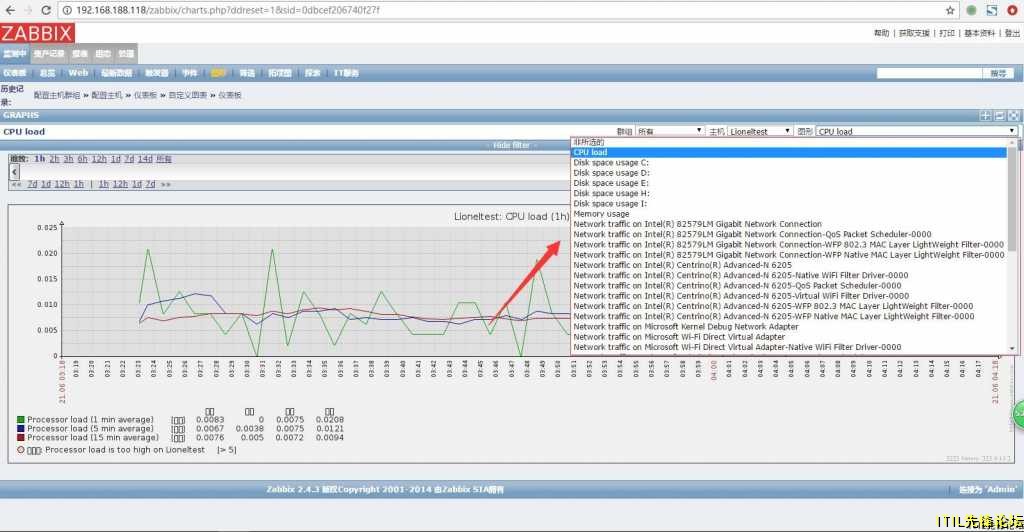Open the group dropdown showing 所有
Viewport: 1024px width, 532px height.
[x=669, y=131]
